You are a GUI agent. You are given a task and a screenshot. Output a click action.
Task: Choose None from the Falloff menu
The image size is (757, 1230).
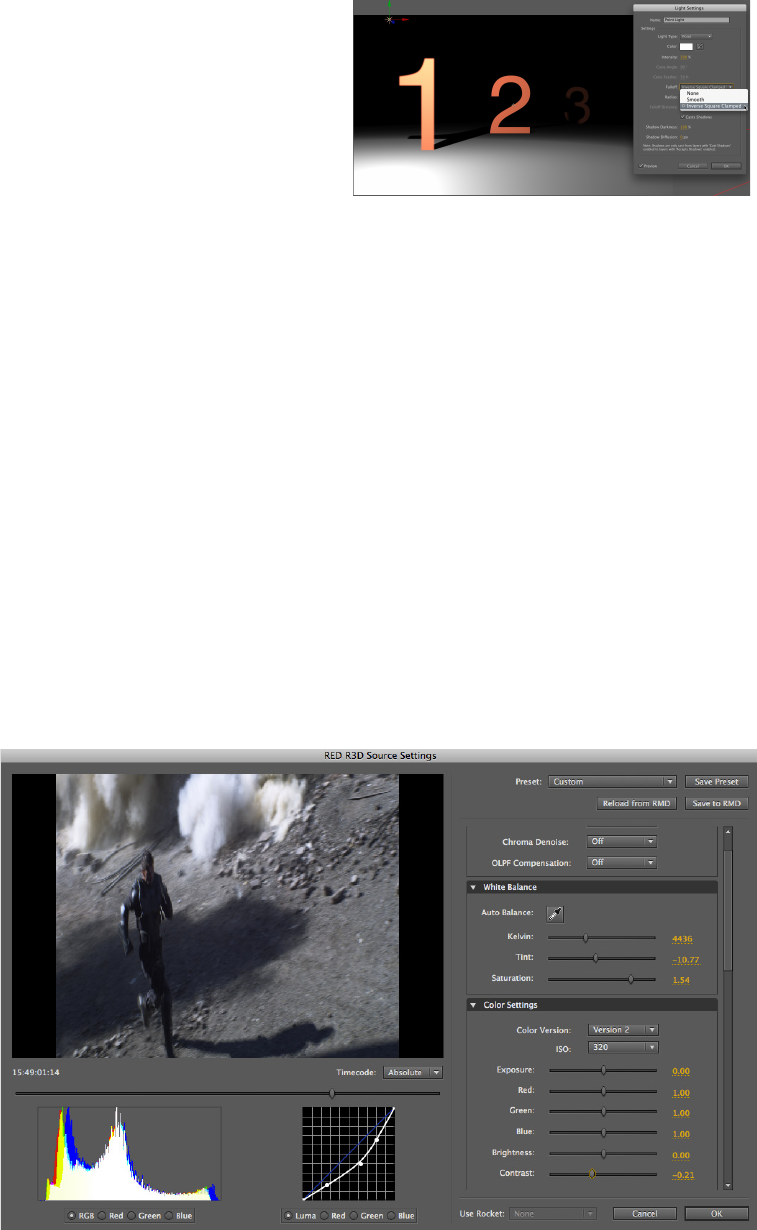pos(692,93)
